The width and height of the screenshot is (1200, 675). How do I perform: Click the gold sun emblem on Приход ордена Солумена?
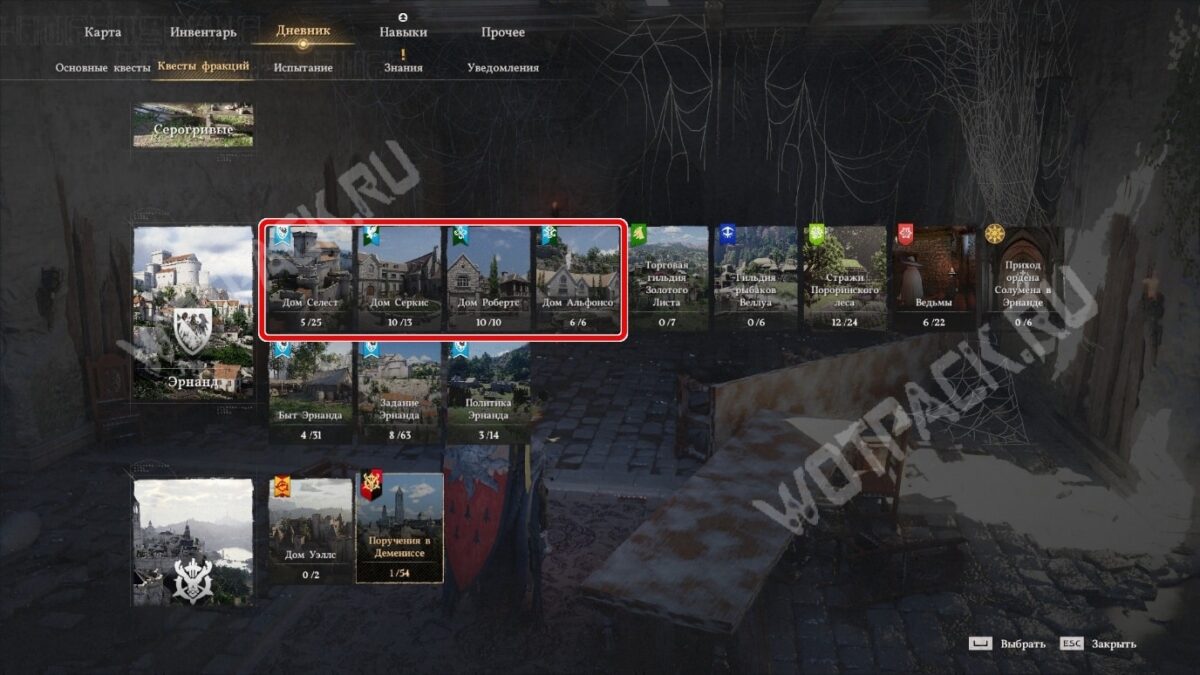[x=994, y=234]
